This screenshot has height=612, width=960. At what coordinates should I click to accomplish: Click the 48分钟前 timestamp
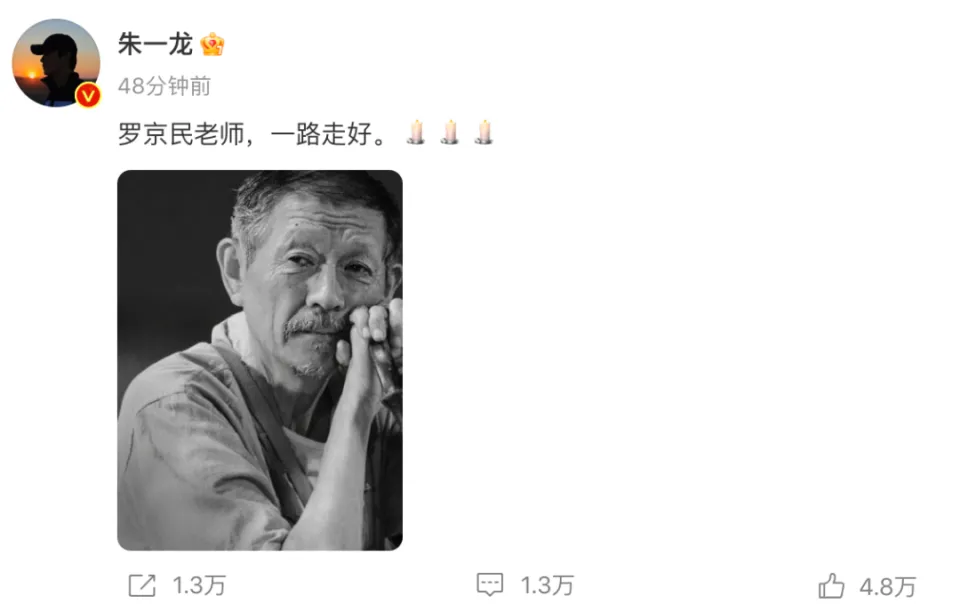tap(164, 86)
